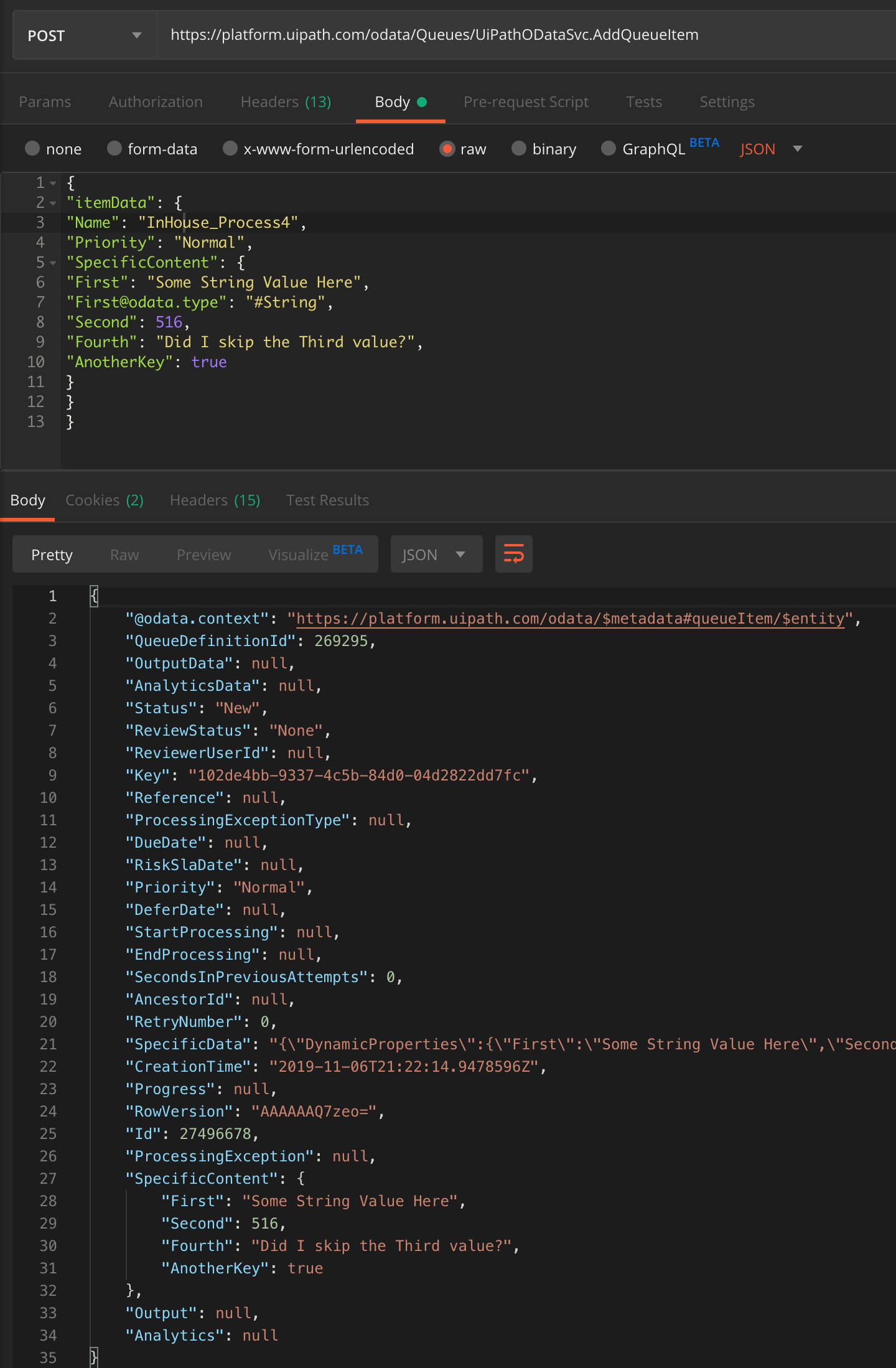Screen dimensions: 896x1368
Task: Click the AnotherKey true value in request body
Action: pos(209,362)
